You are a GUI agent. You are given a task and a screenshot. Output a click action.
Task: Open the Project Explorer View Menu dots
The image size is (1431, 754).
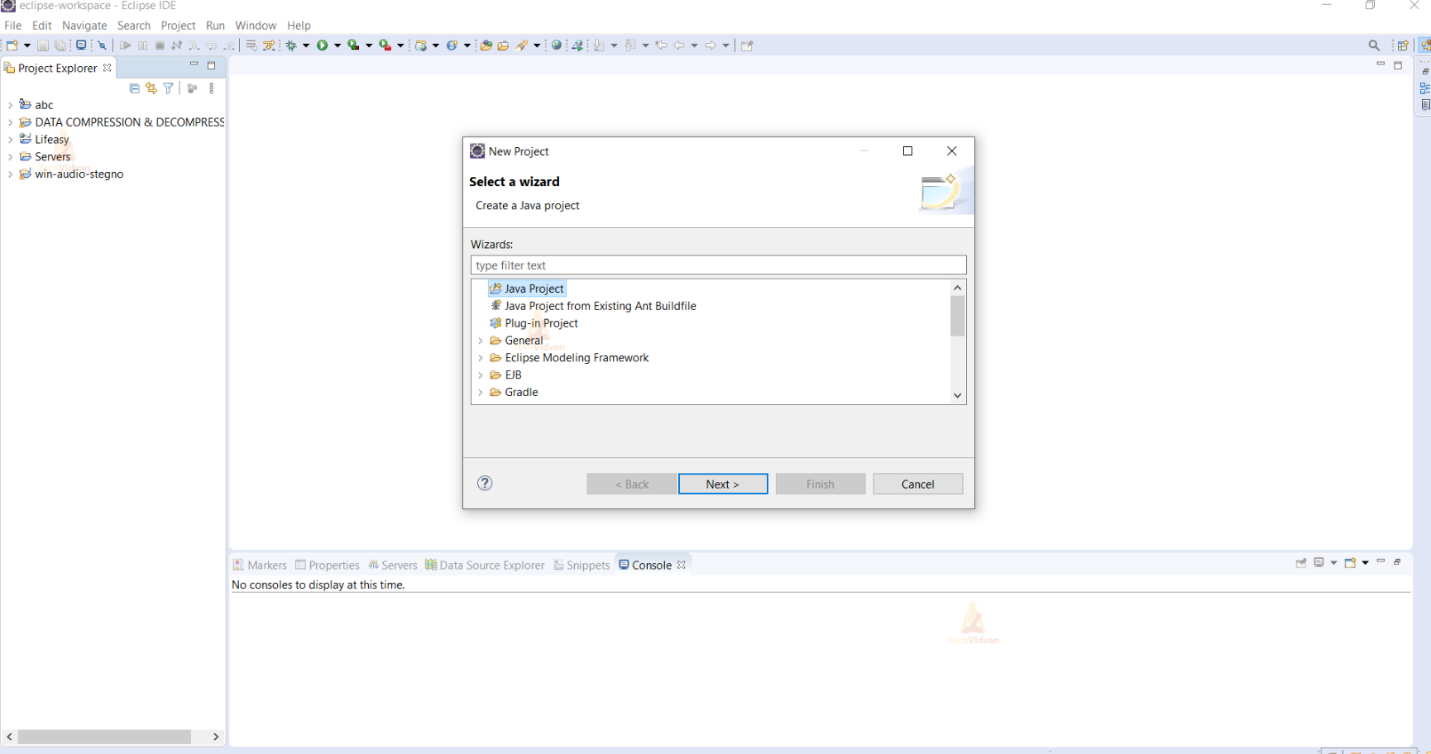click(x=211, y=88)
